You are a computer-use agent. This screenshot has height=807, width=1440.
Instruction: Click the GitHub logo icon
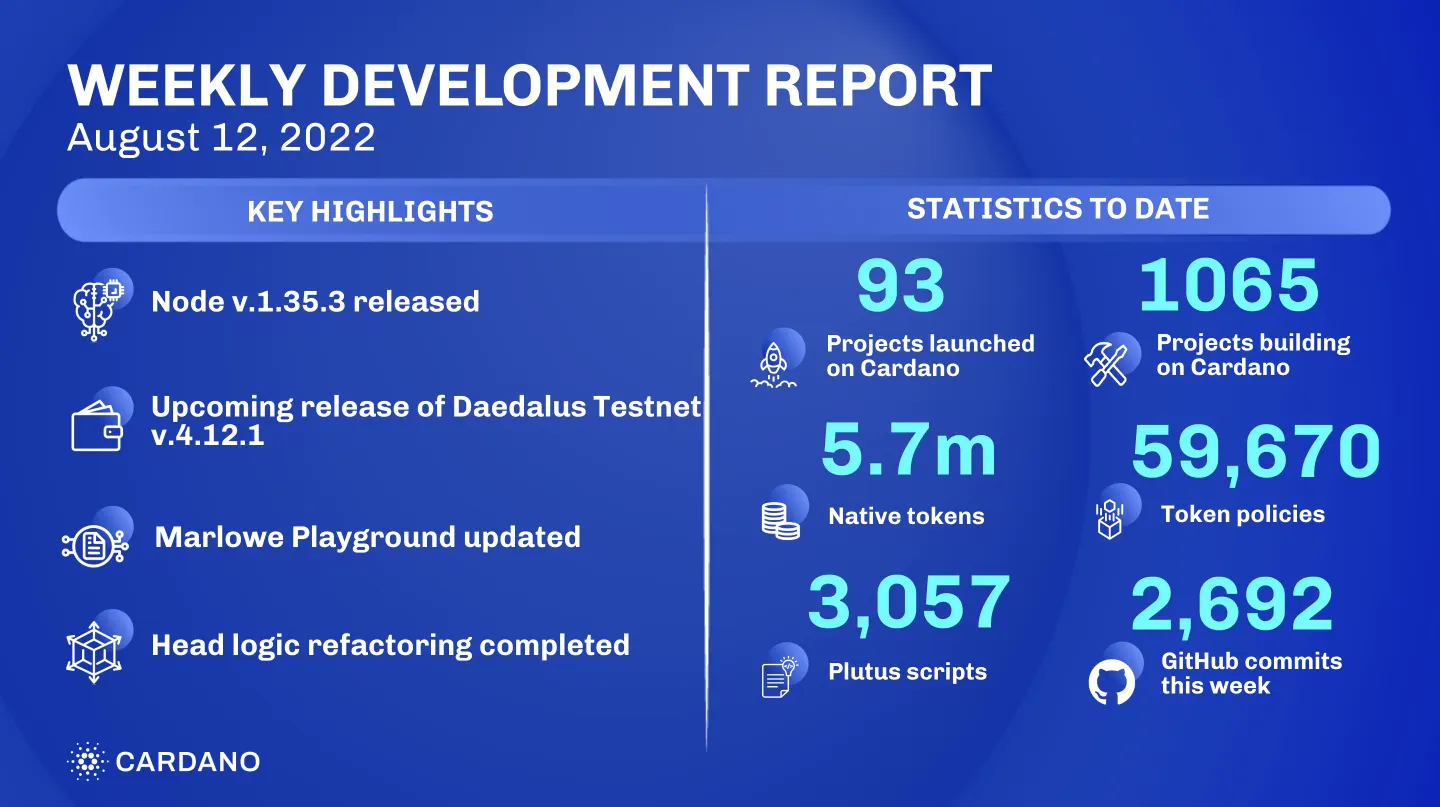(1111, 682)
